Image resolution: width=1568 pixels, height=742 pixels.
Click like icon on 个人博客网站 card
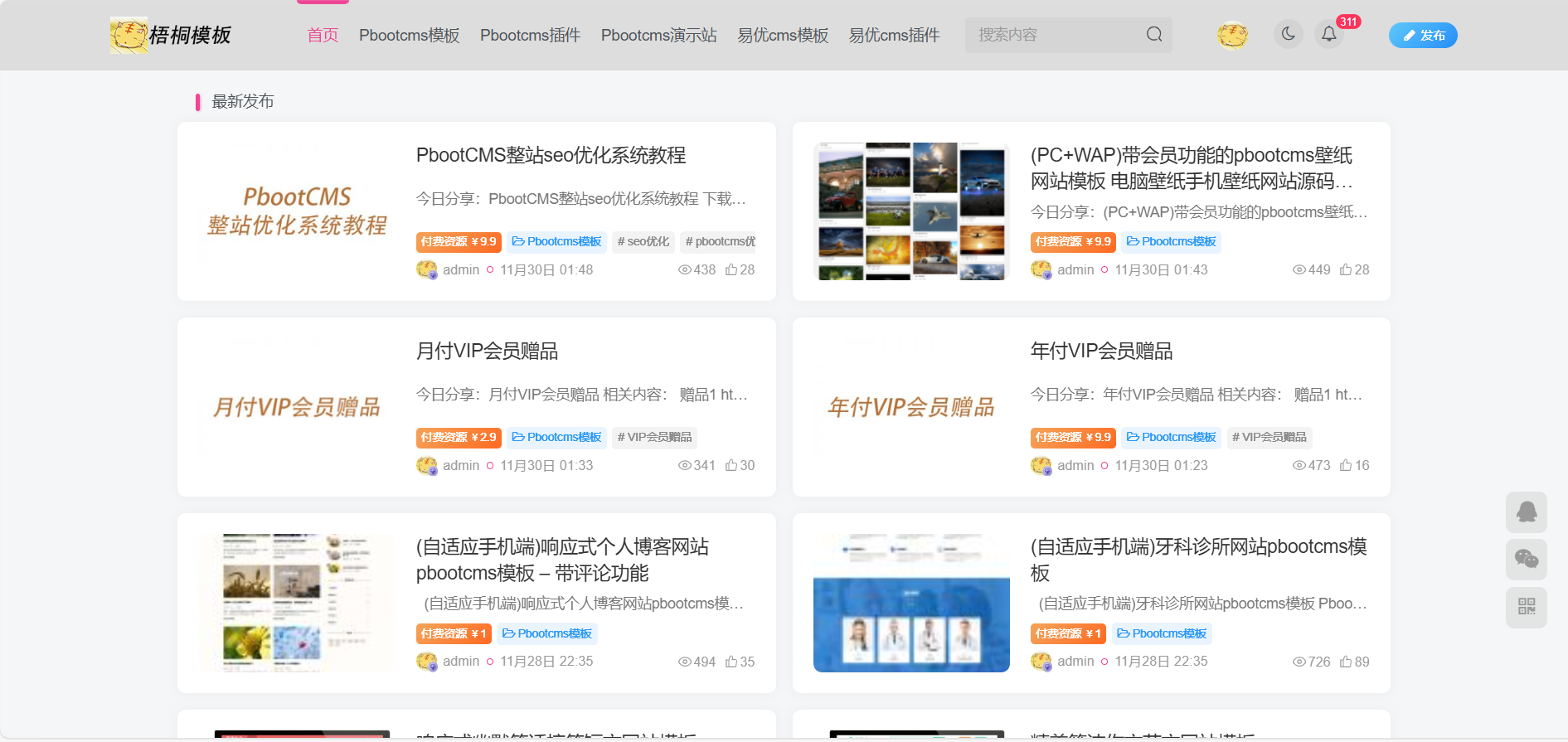tap(731, 662)
